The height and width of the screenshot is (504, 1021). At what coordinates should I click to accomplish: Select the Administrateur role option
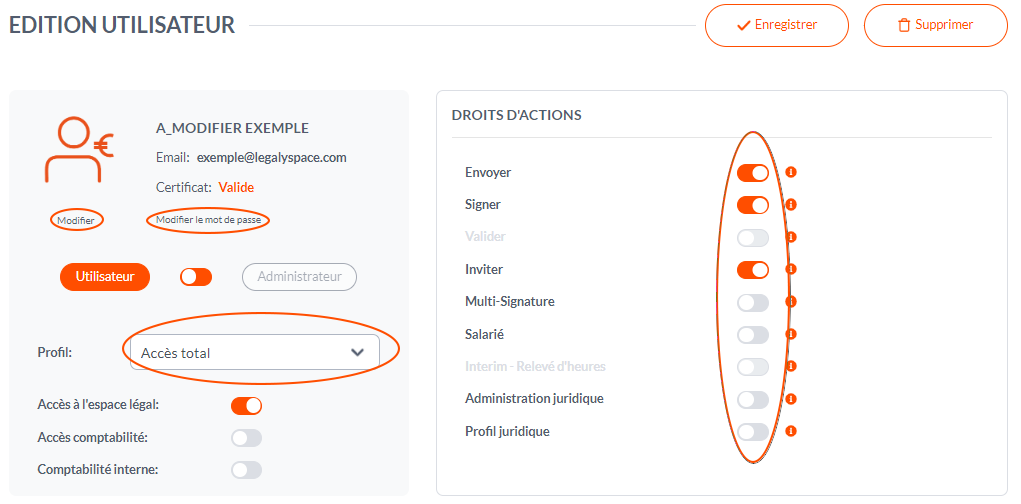point(300,277)
